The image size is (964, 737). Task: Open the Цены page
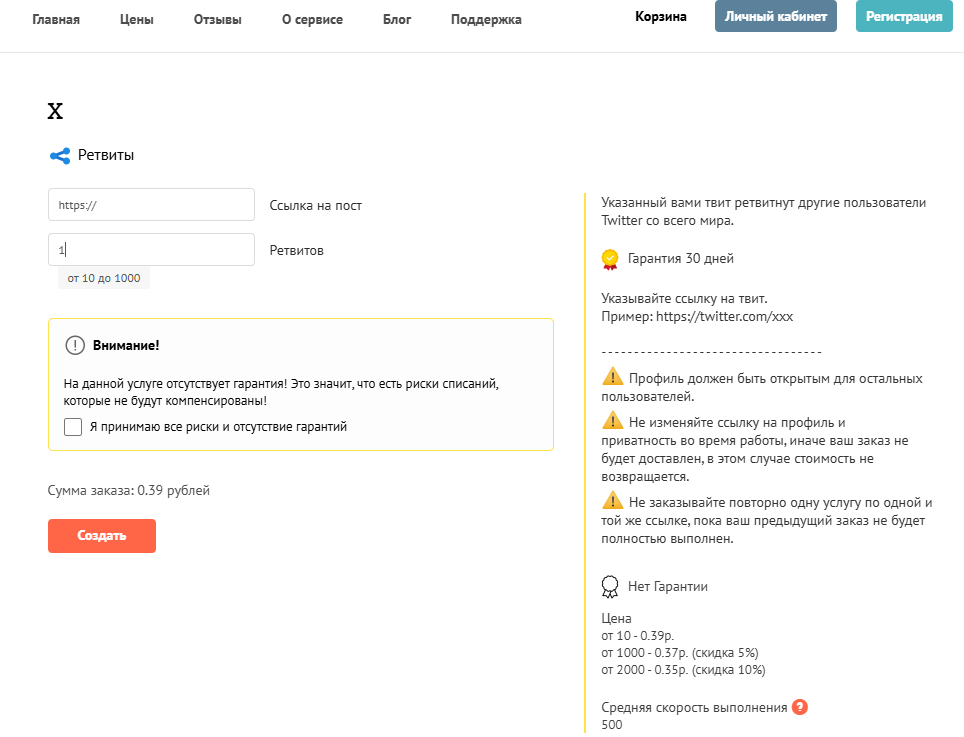click(136, 20)
